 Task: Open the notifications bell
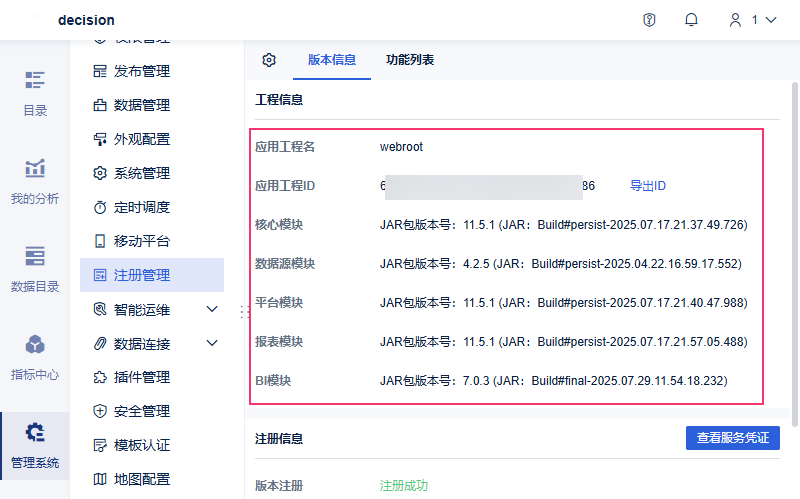point(691,20)
